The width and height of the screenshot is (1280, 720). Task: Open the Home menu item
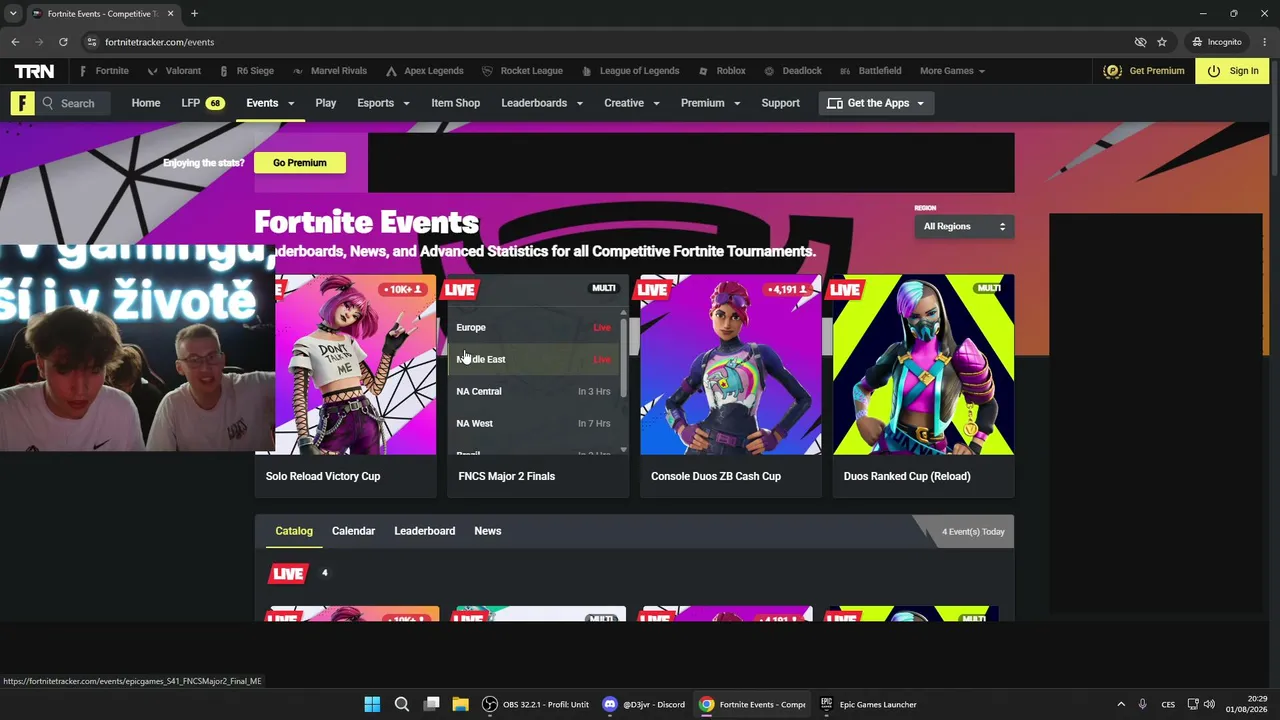pos(146,103)
